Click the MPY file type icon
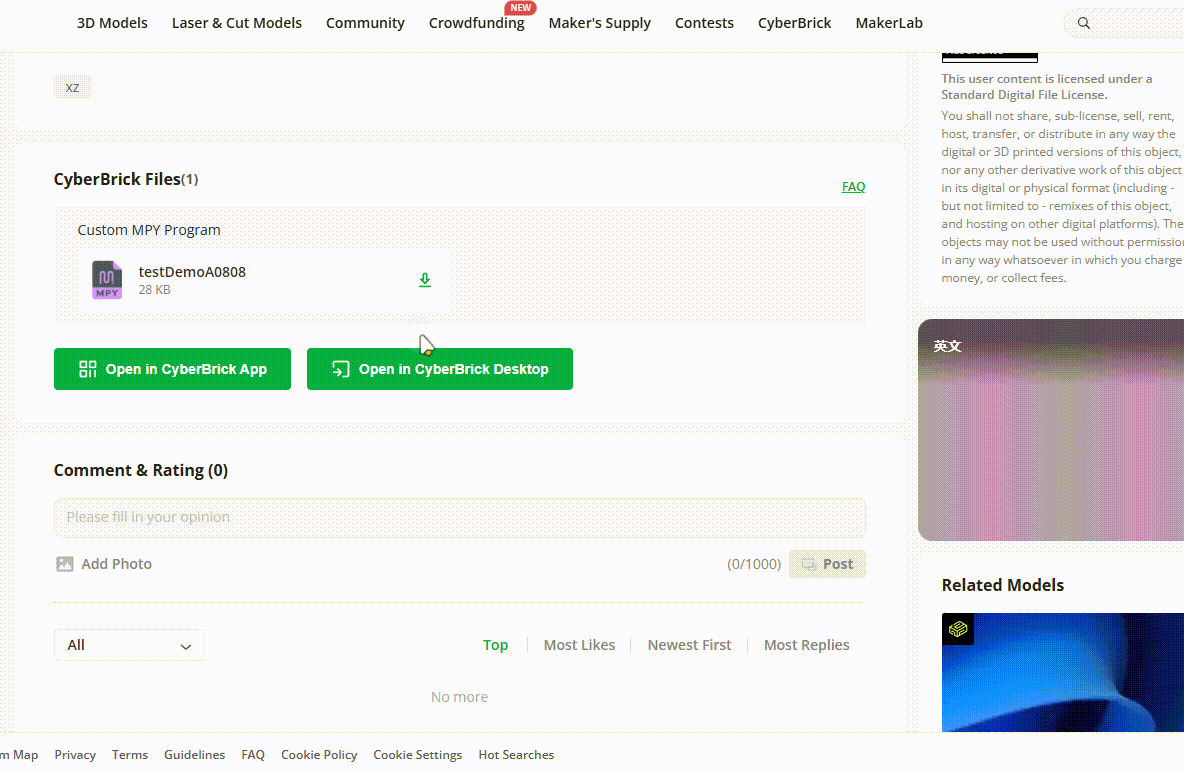Image resolution: width=1184 pixels, height=770 pixels. [x=106, y=280]
